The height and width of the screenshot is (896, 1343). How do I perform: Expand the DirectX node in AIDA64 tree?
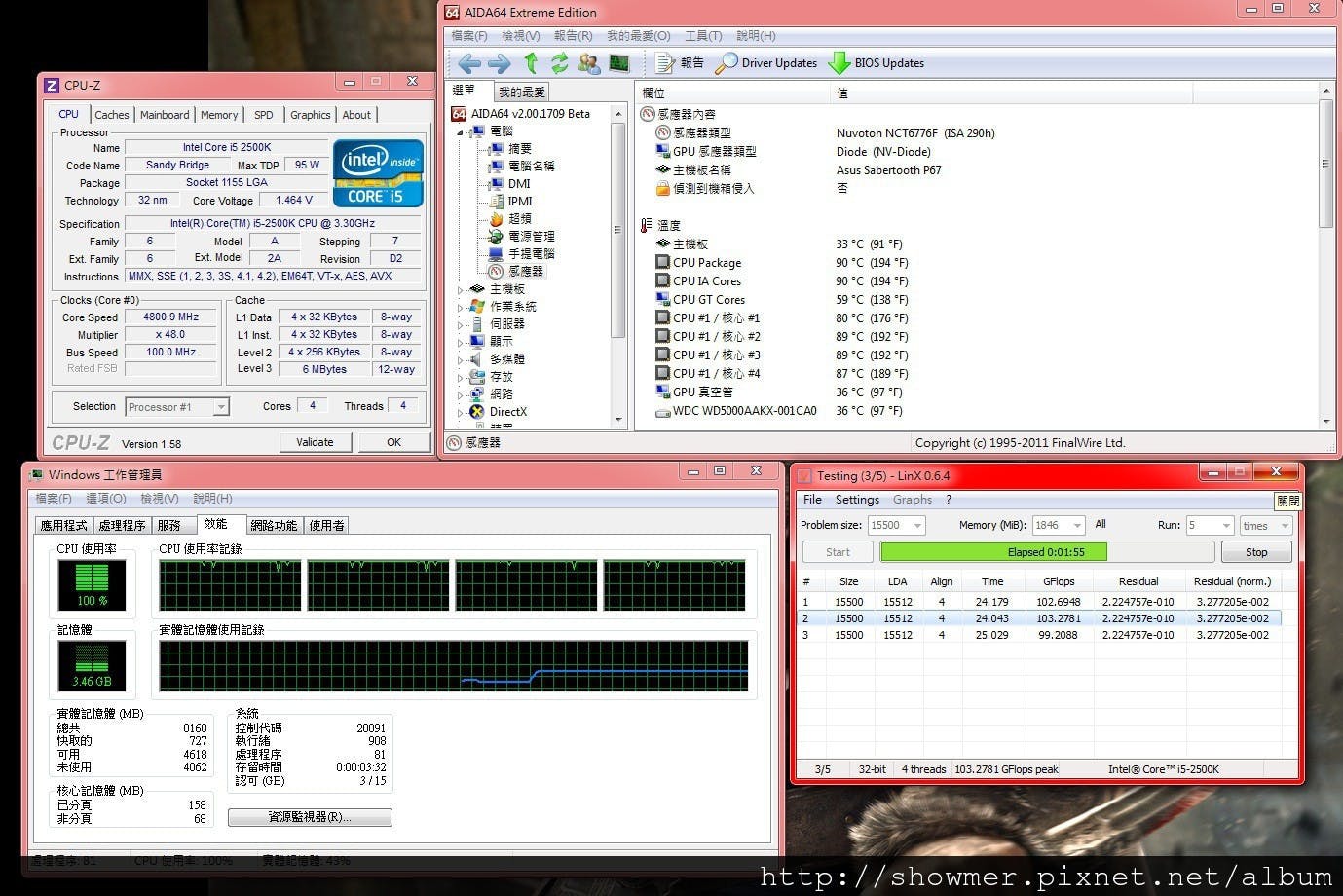click(461, 412)
